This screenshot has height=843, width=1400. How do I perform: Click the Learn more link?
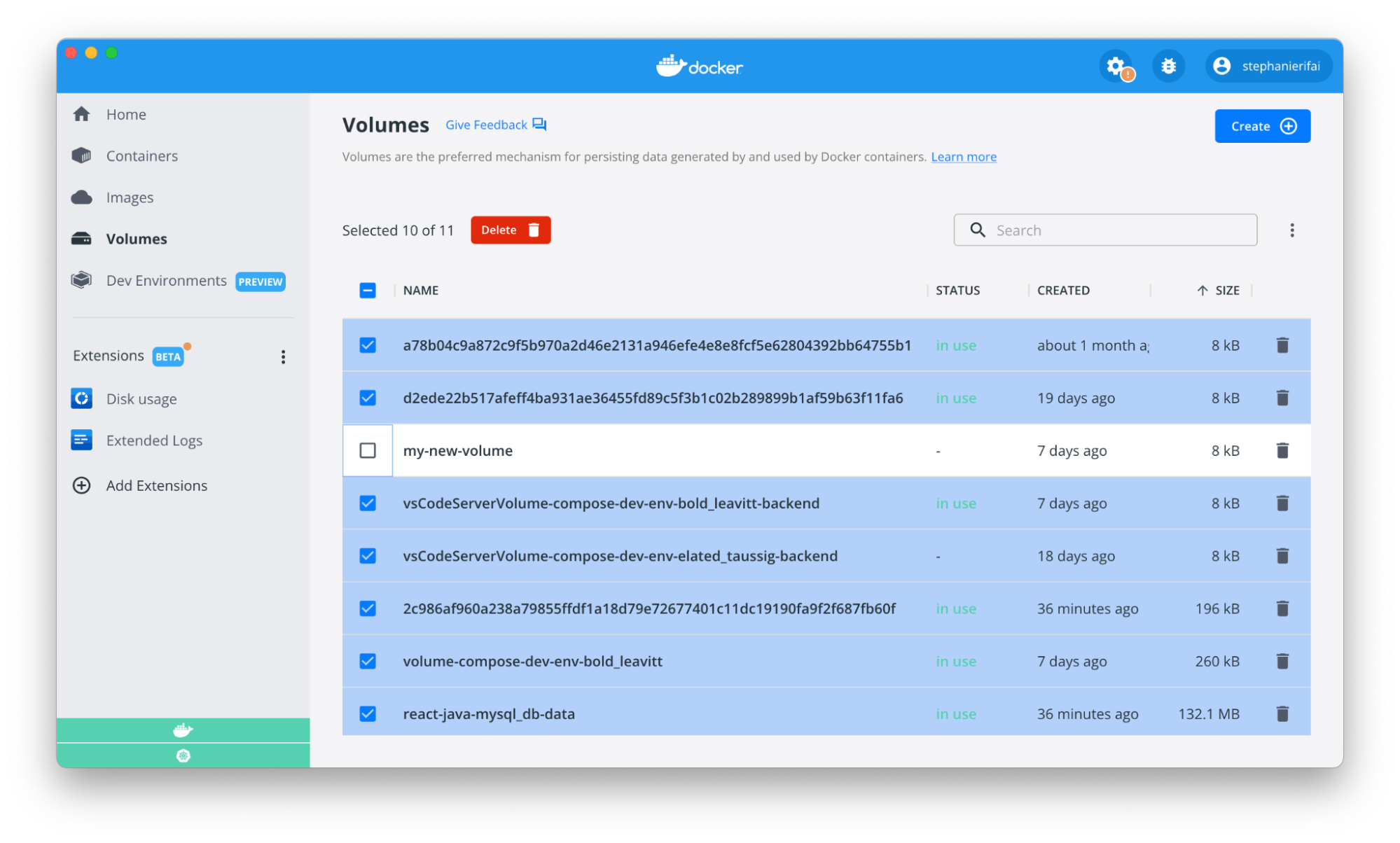tap(962, 157)
